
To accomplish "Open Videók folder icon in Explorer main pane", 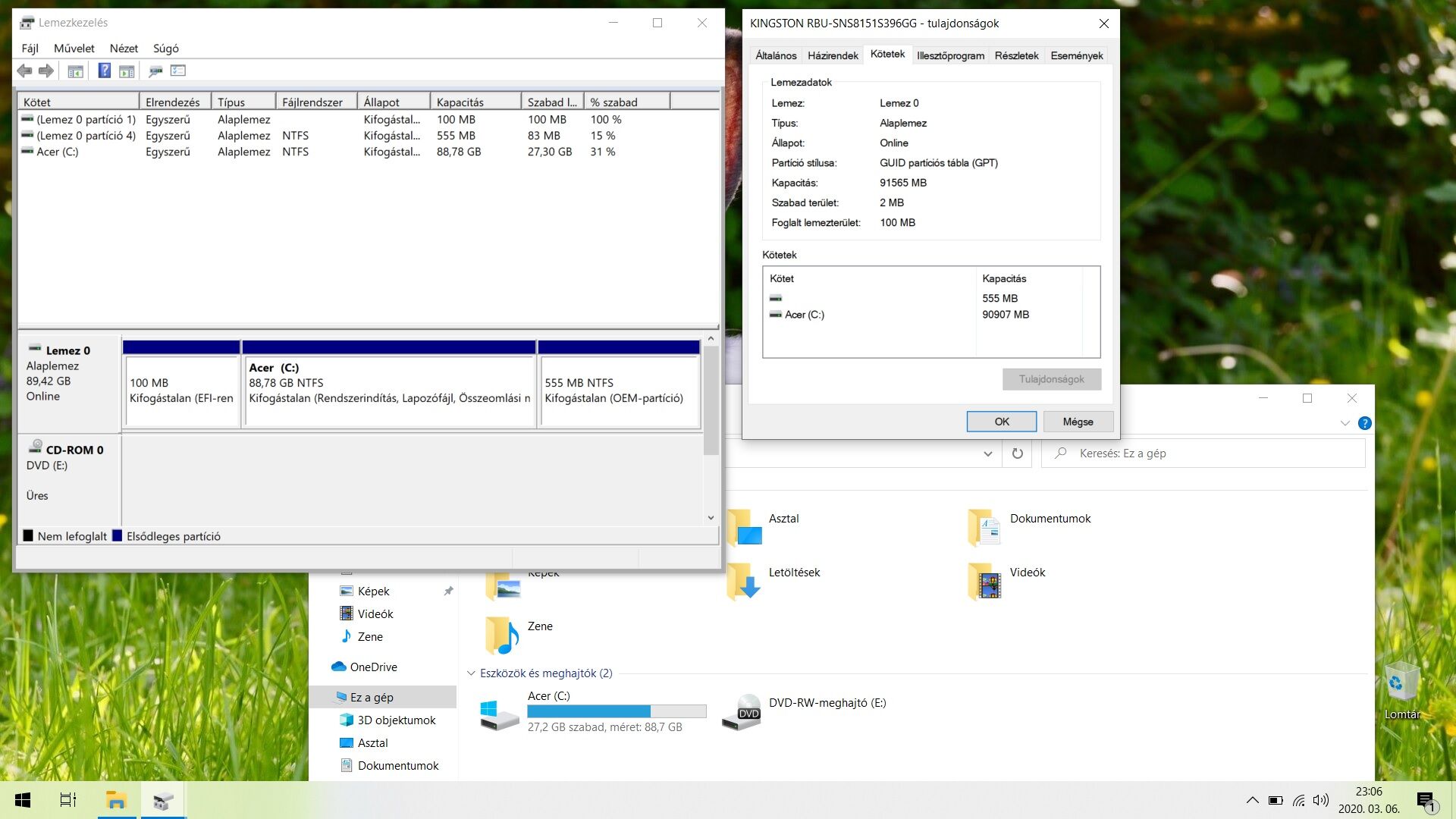I will (984, 581).
